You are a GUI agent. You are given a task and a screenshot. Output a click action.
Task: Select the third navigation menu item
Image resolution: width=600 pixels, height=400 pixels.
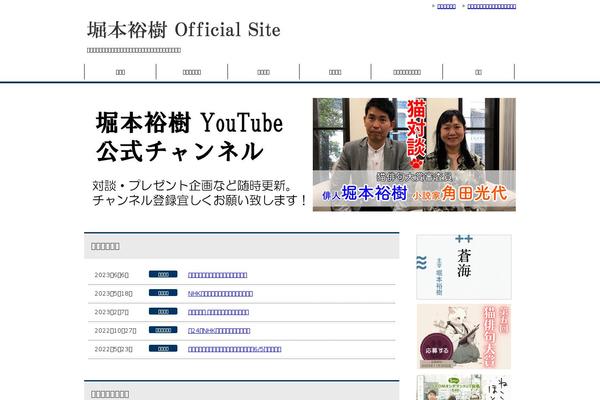click(263, 72)
